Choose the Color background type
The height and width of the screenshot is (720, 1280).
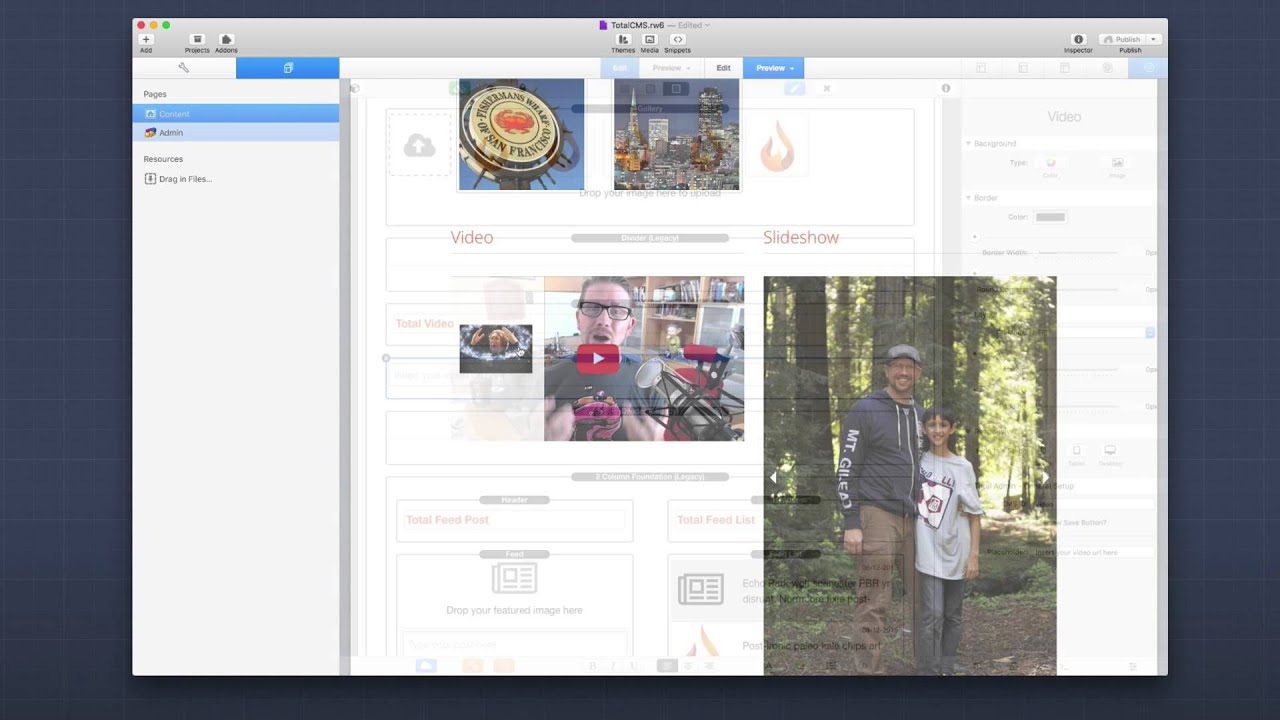click(x=1050, y=163)
